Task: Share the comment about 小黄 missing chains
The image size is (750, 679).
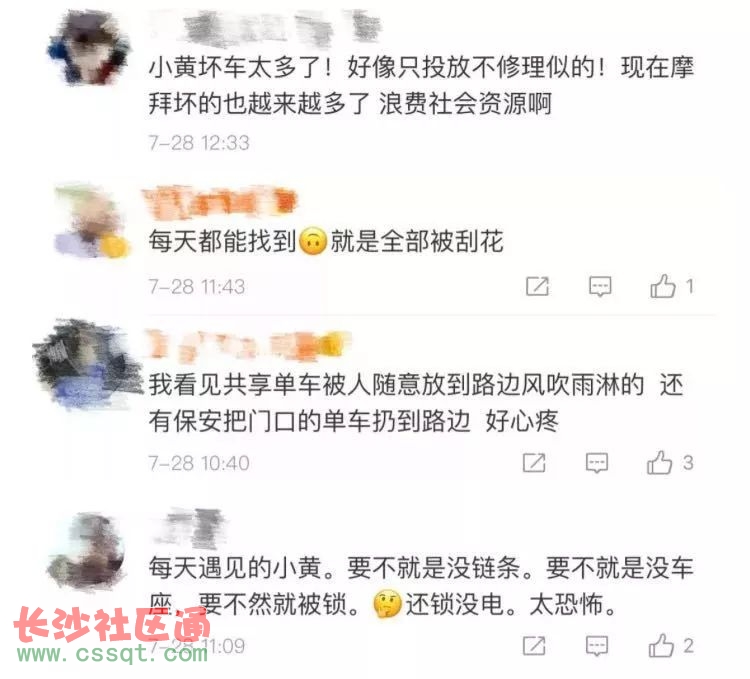Action: tap(534, 646)
